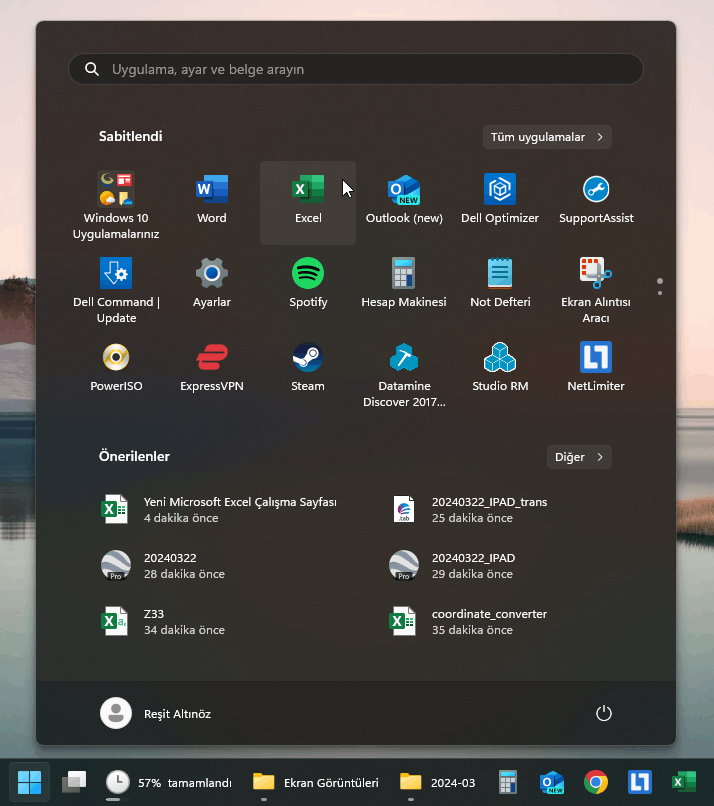Open Hesap Makinesi calculator
Image resolution: width=714 pixels, height=806 pixels.
click(404, 288)
